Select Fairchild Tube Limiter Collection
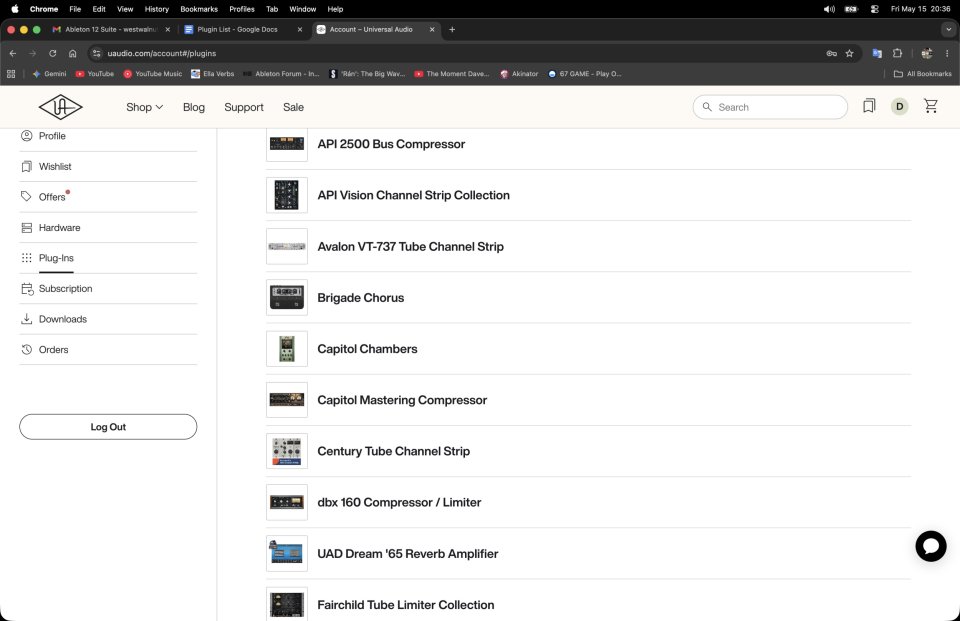Viewport: 960px width, 621px height. click(x=405, y=605)
